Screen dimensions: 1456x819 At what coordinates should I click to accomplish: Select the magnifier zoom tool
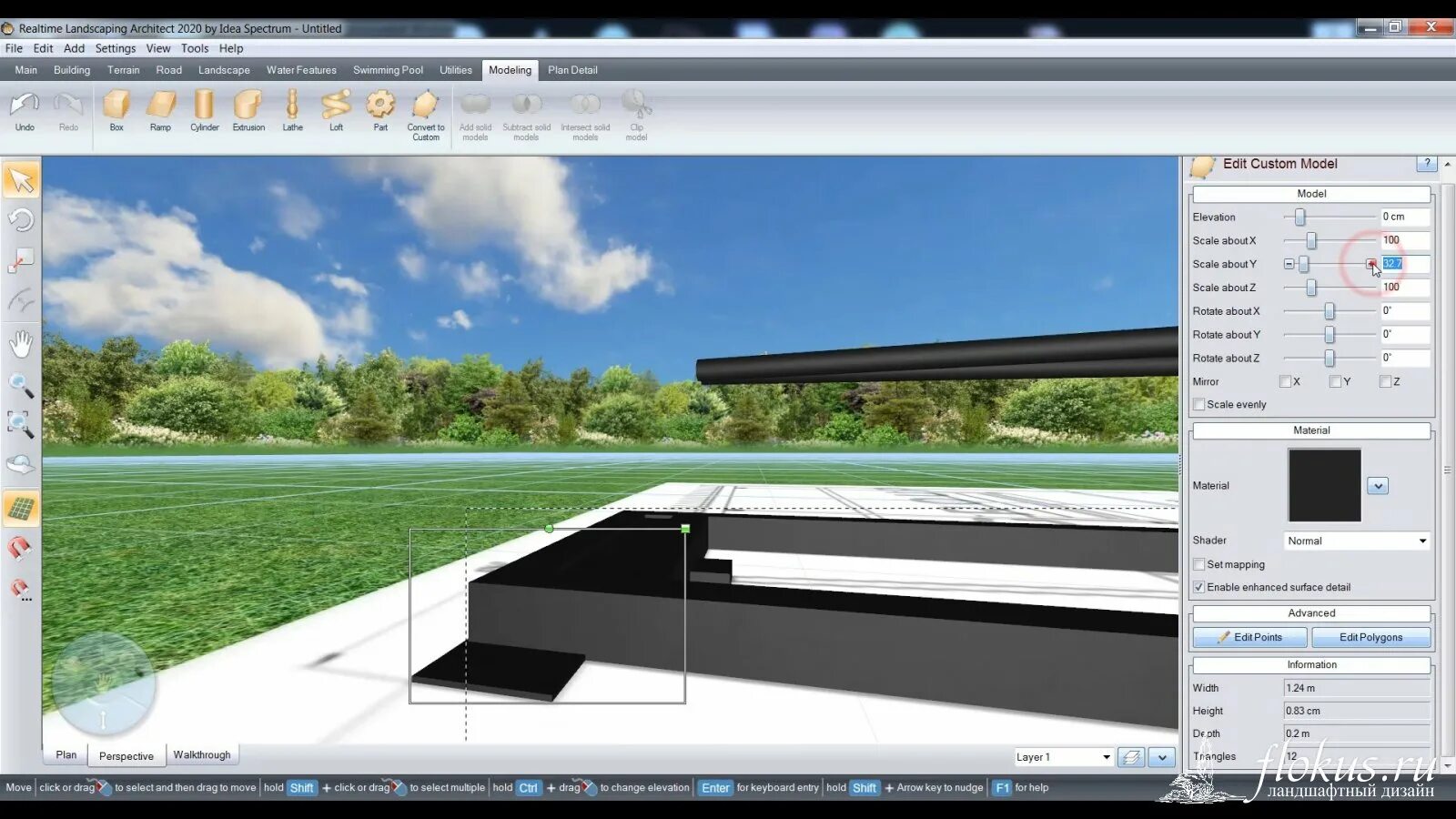[x=21, y=384]
